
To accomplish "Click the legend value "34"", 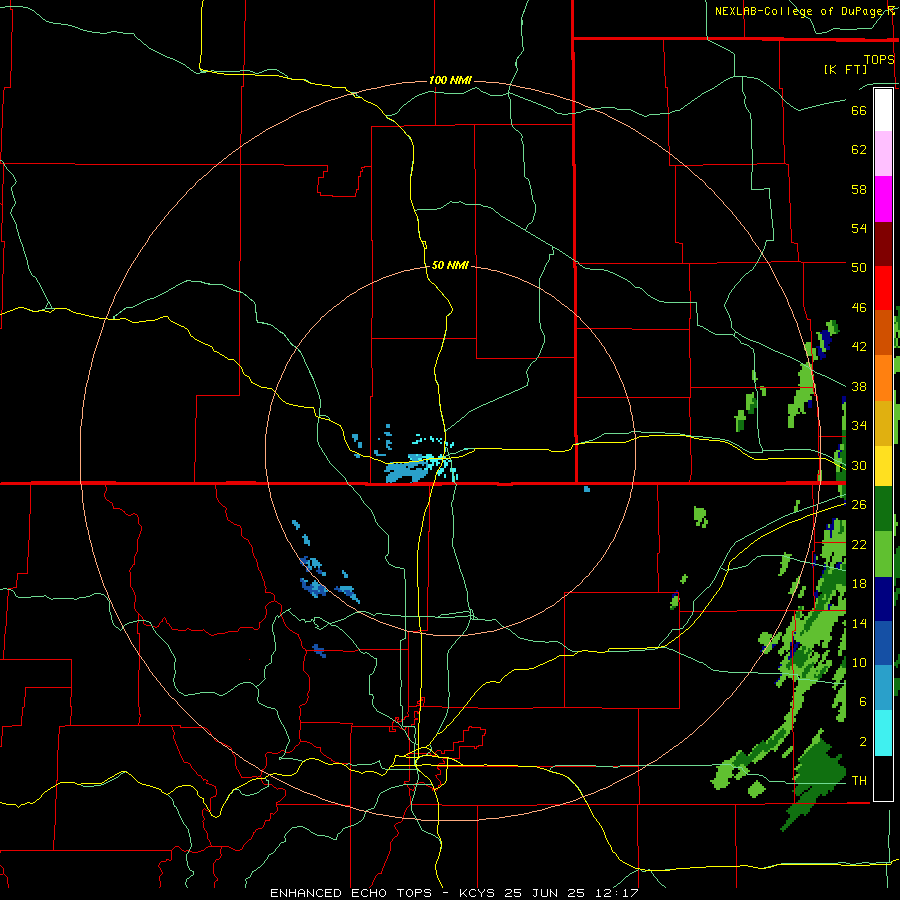I will click(x=859, y=426).
